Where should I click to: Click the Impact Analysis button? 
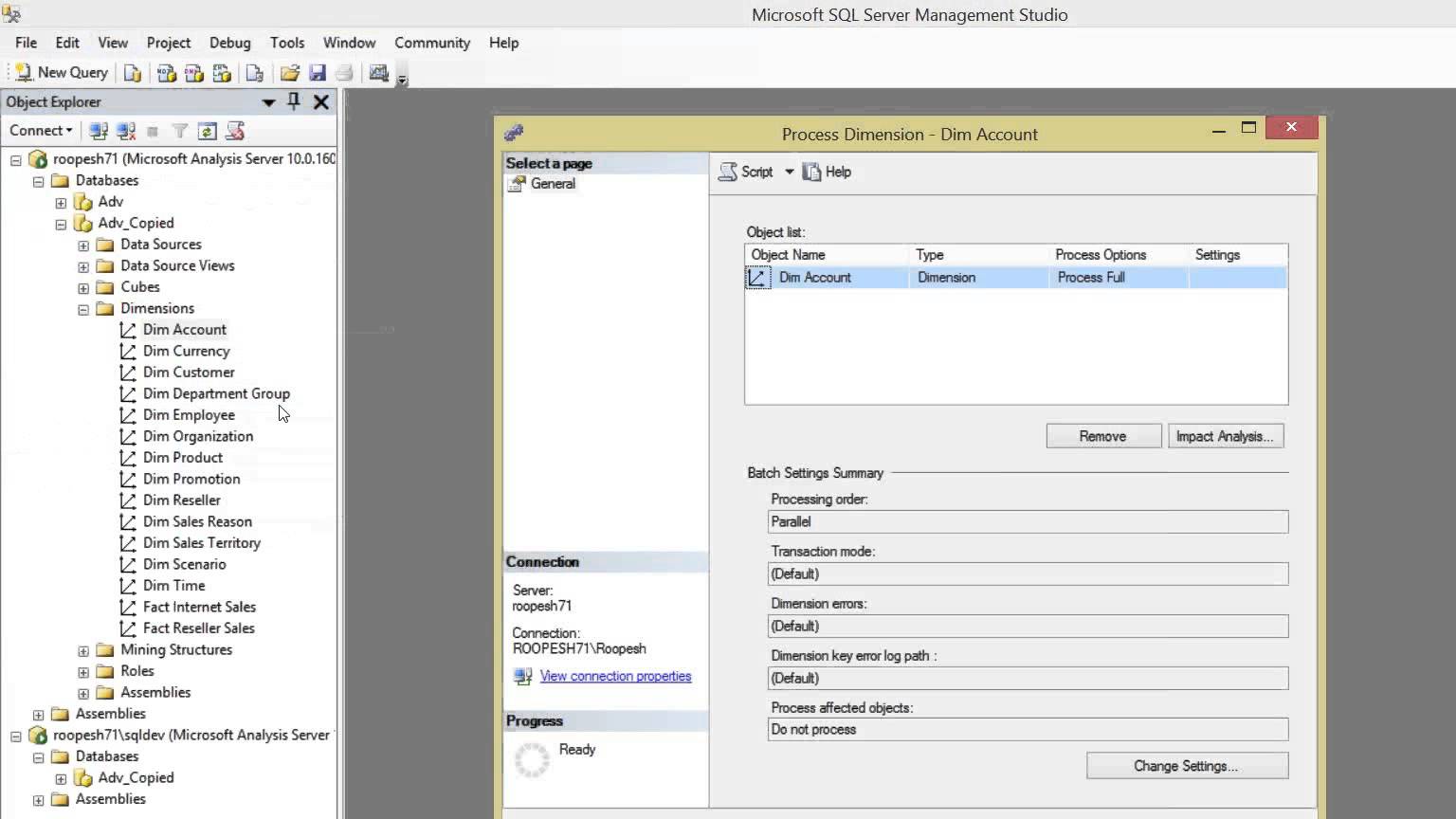click(1226, 436)
